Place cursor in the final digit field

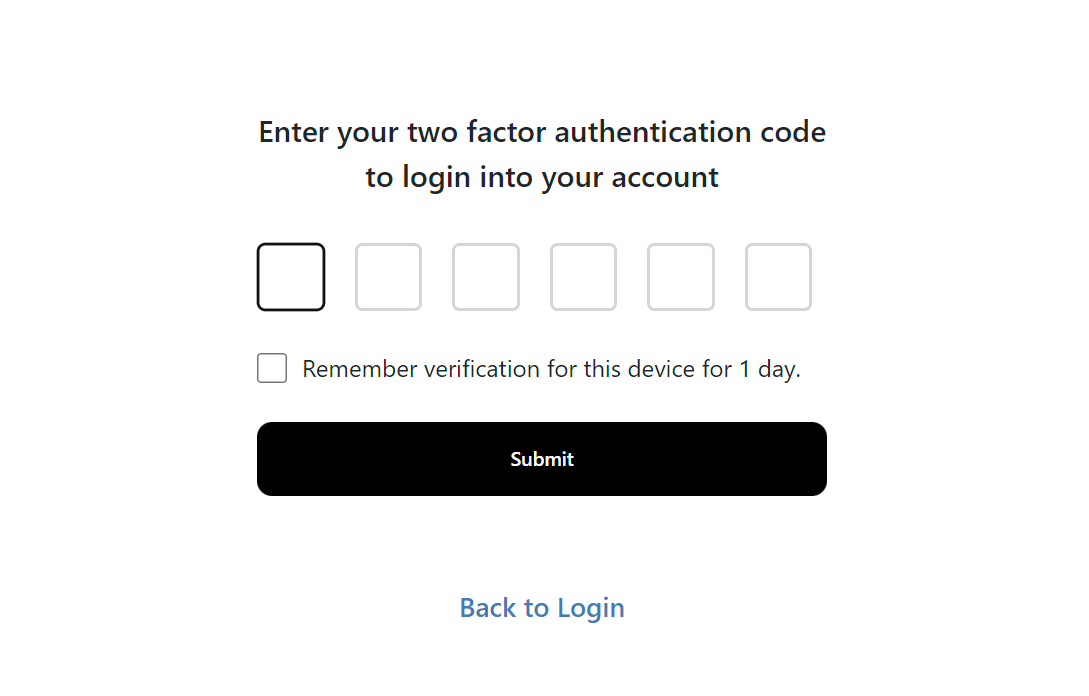[x=778, y=277]
